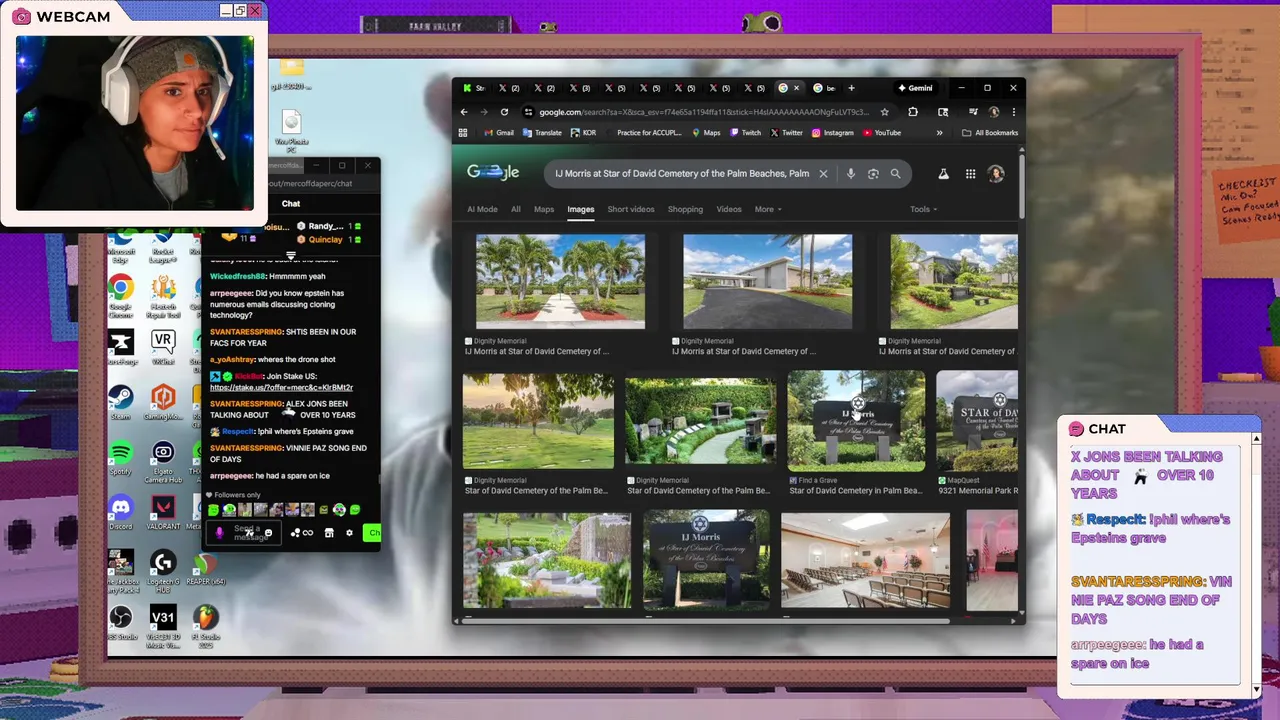Viewport: 1280px width, 720px height.
Task: Open Elgato Camera Hub shortcut
Action: [163, 462]
